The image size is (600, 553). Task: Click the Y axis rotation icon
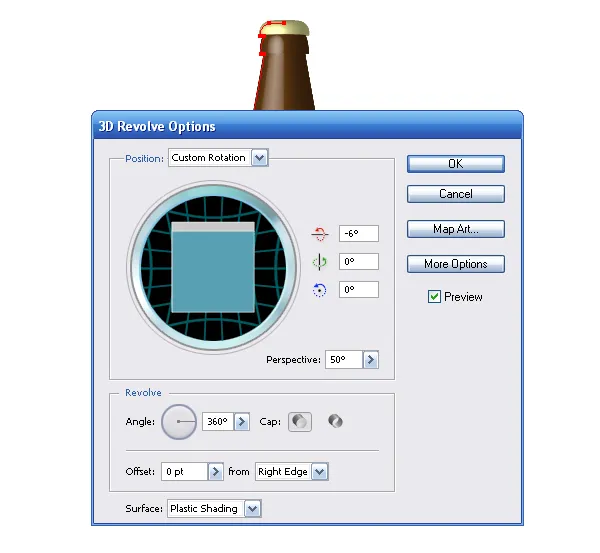[x=320, y=262]
